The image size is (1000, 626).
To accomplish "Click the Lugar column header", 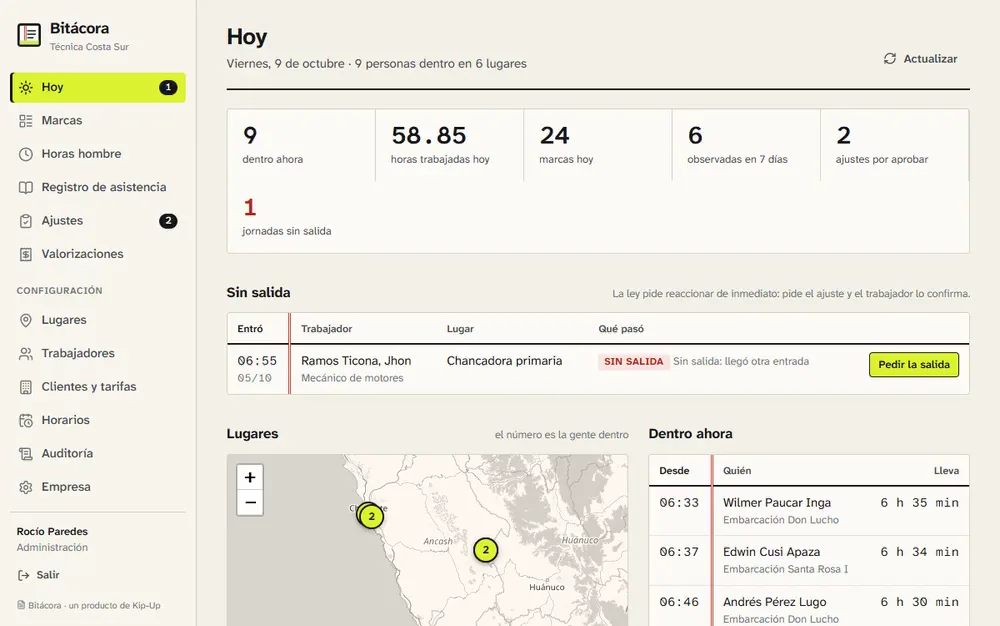I will (x=460, y=329).
